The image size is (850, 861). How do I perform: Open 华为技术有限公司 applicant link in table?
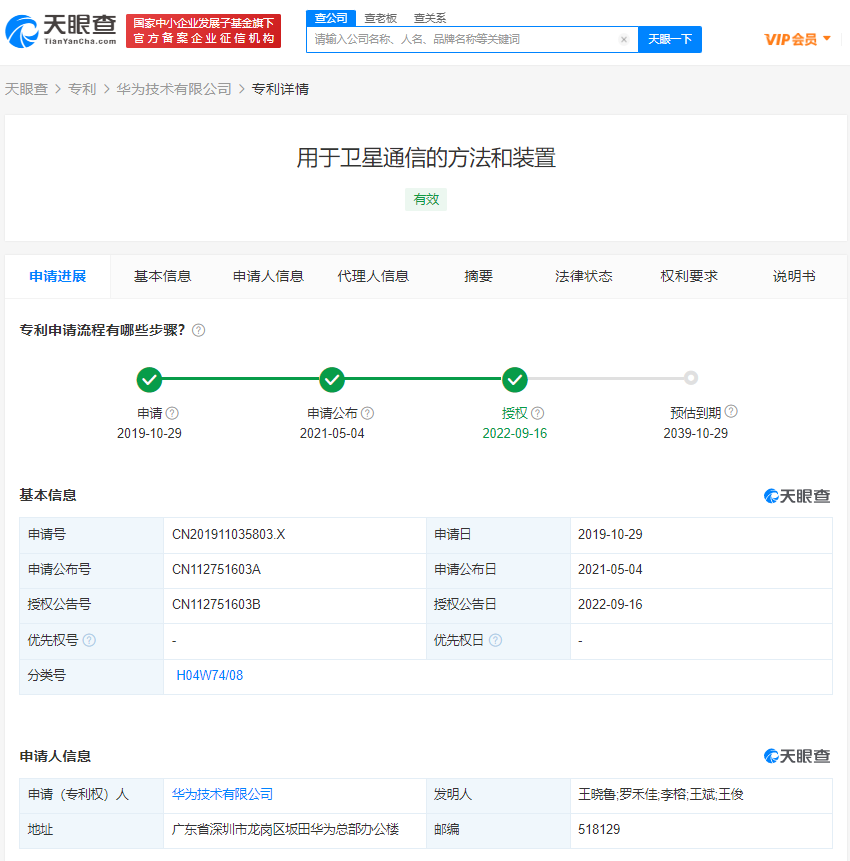222,794
